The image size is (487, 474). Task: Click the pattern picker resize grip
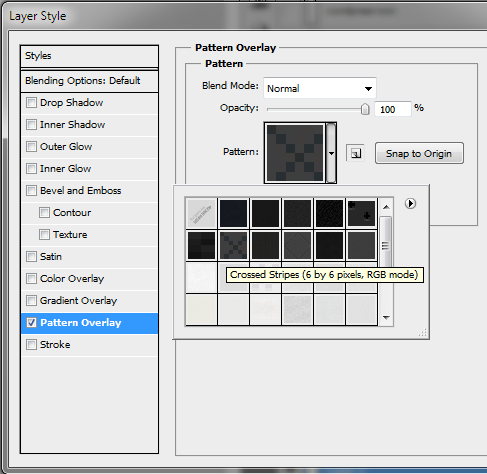click(x=422, y=333)
